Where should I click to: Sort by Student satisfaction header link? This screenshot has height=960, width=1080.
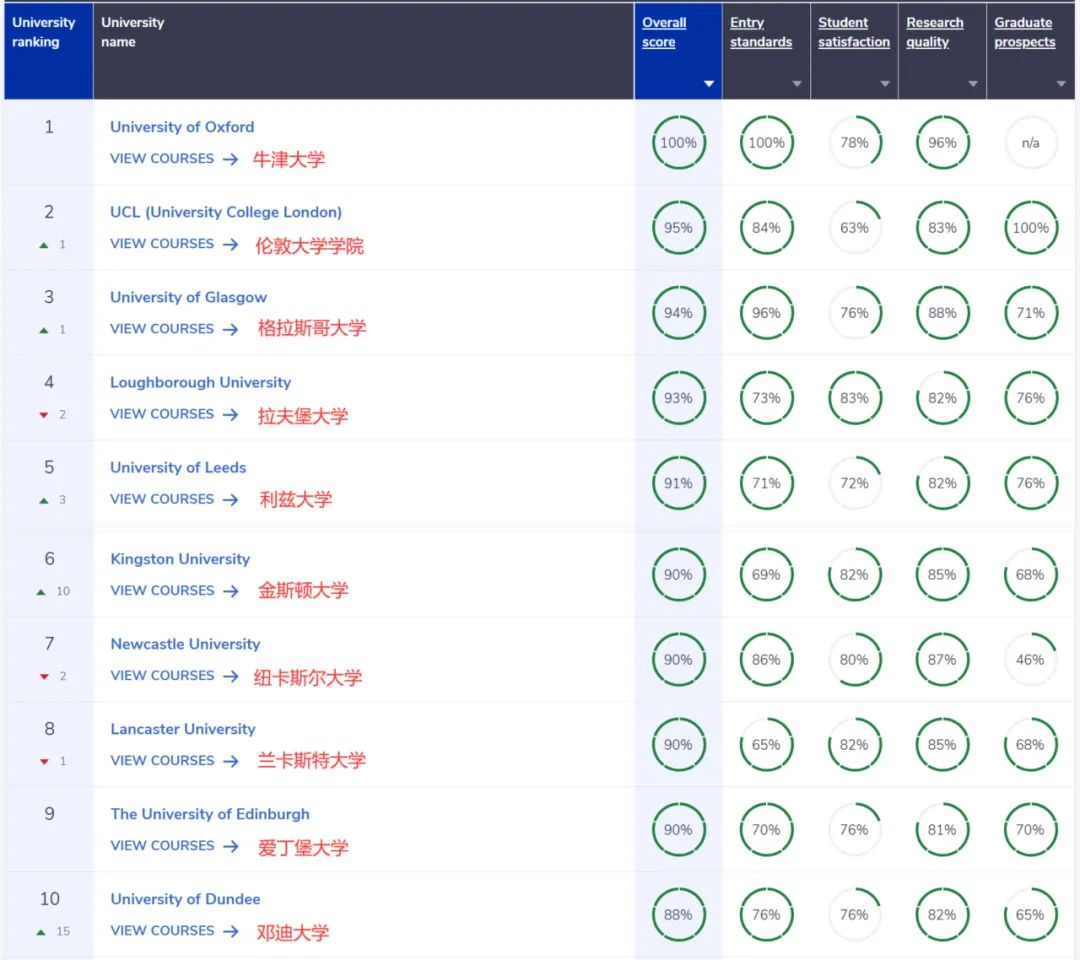[853, 32]
